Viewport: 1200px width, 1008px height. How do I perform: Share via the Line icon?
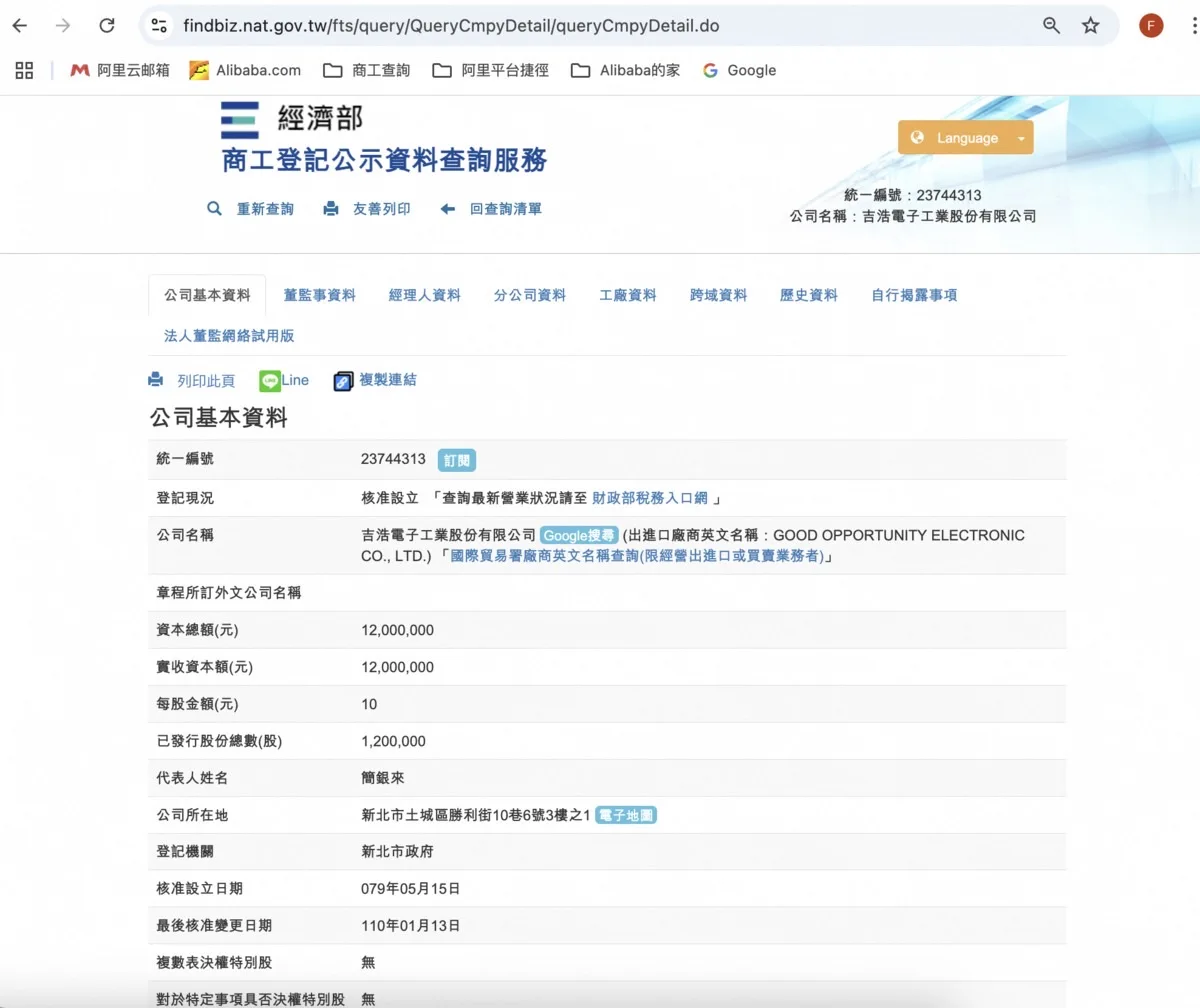[270, 381]
